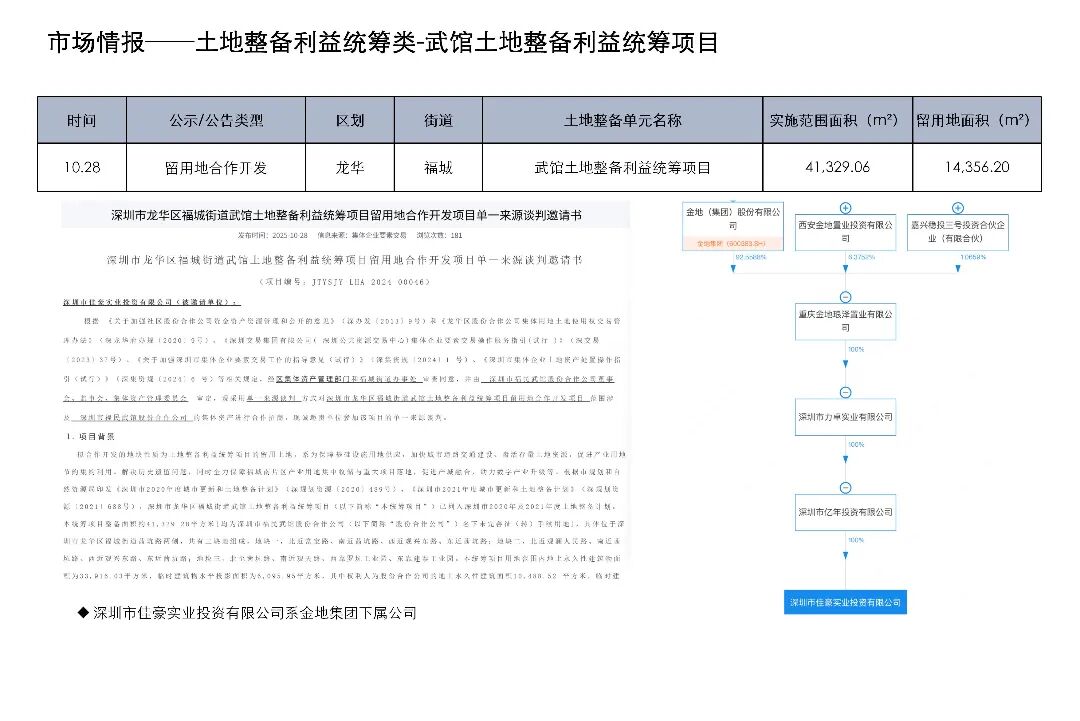Screen dimensions: 1080x721
Task: Click the 时间 column header
Action: (82, 120)
